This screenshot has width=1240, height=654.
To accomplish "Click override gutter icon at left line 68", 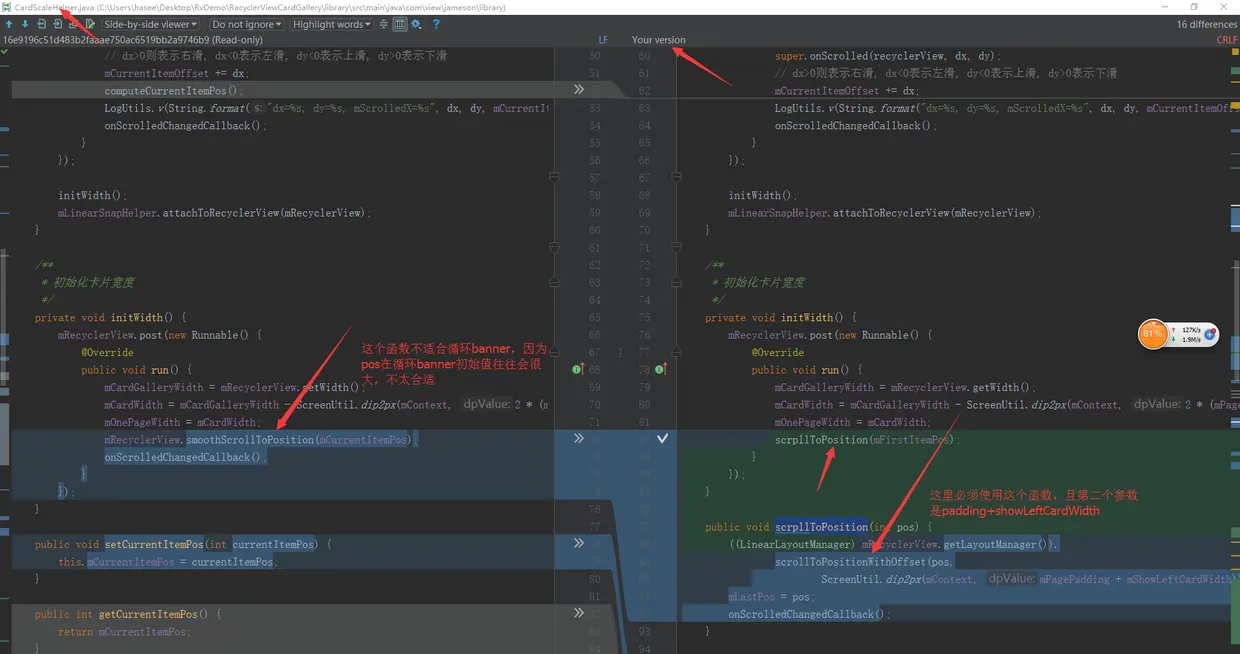I will [578, 369].
